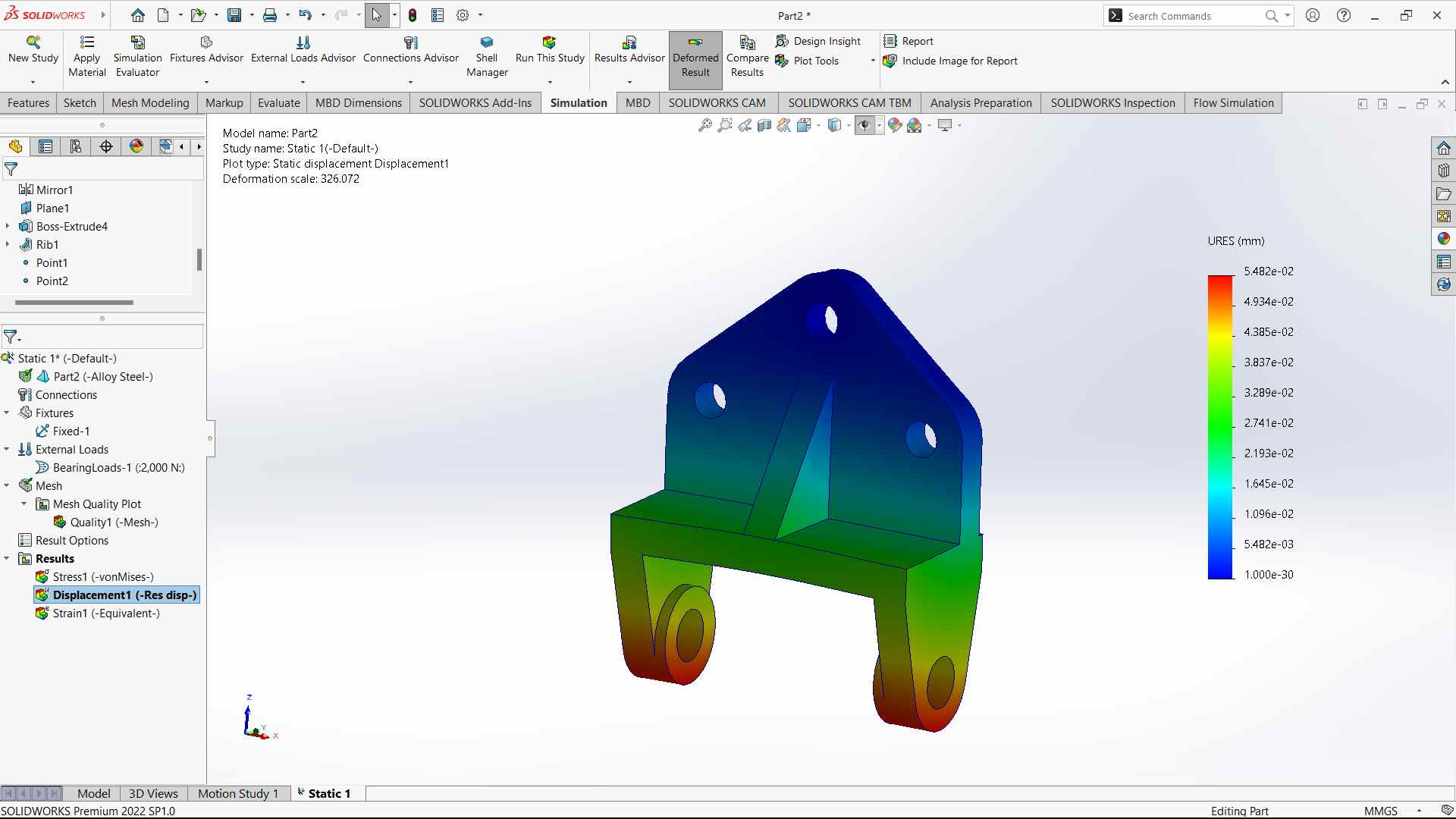Open the Results Advisor dropdown arrow
Viewport: 1456px width, 819px height.
click(629, 82)
